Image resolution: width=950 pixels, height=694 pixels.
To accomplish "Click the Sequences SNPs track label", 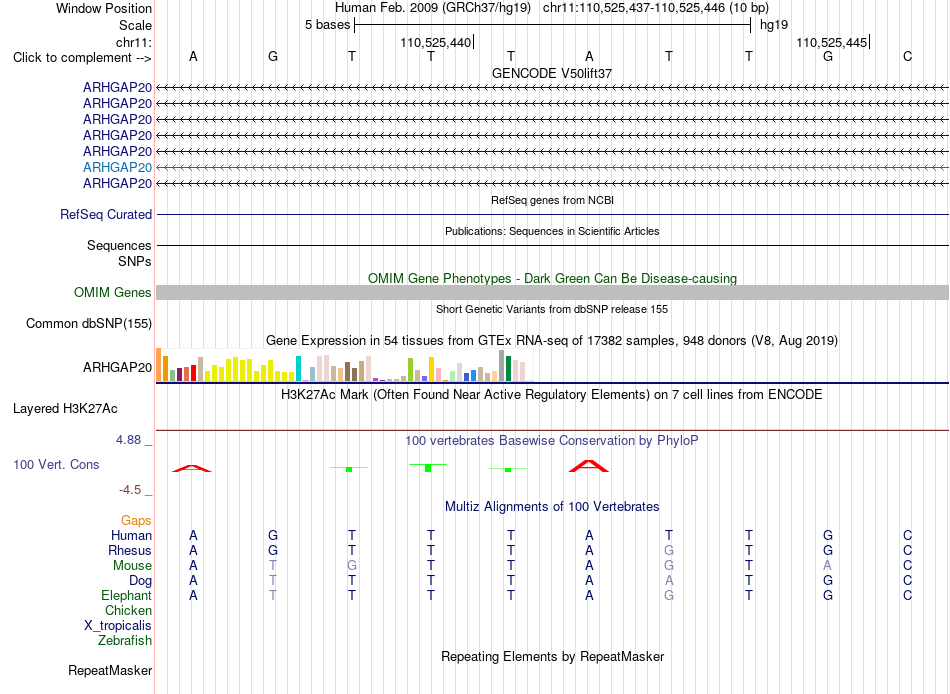I will point(119,253).
